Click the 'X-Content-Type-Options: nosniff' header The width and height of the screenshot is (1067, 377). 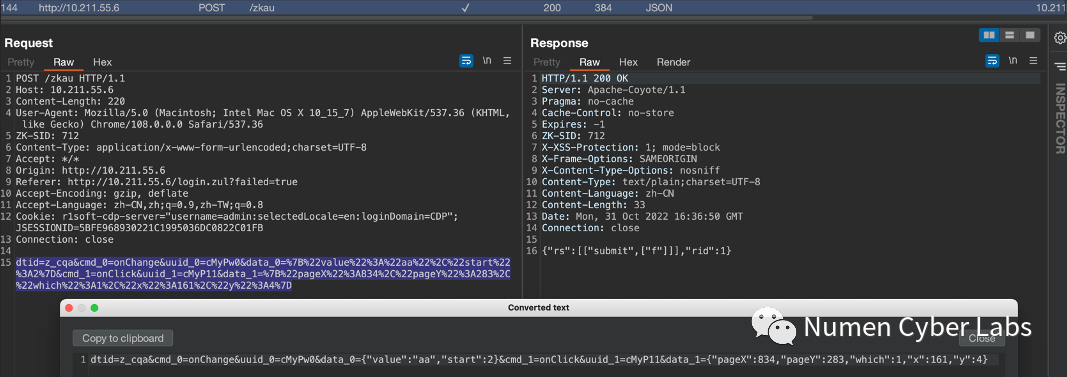coord(631,170)
